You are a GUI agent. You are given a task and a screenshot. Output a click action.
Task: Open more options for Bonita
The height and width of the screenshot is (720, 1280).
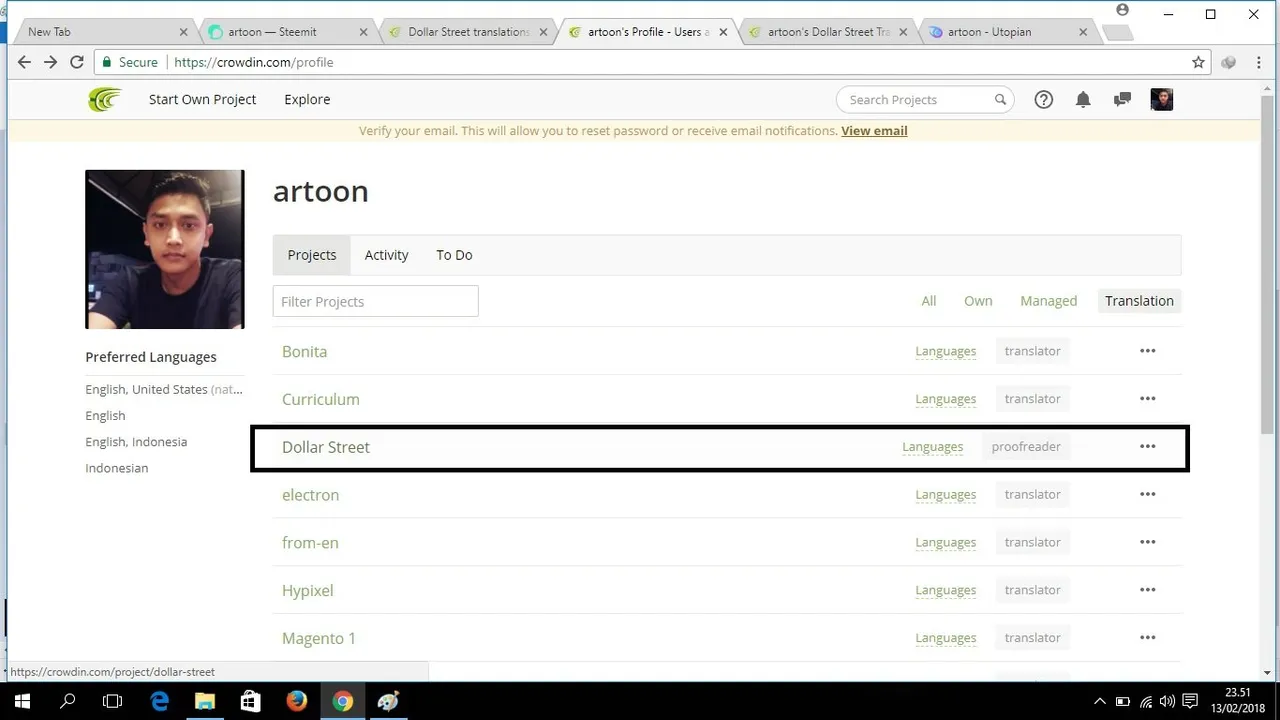pos(1147,351)
